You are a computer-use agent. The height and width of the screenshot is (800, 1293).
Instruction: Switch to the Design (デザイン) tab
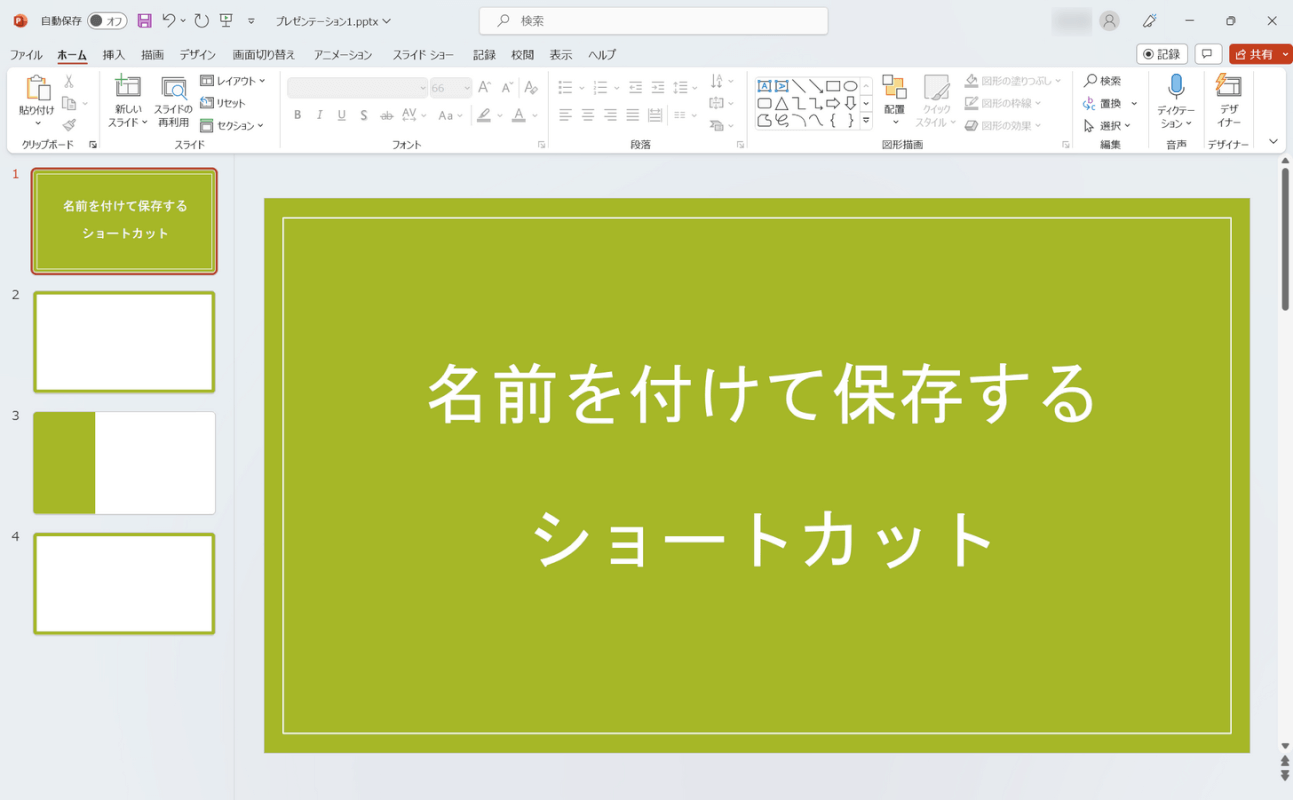pos(198,55)
